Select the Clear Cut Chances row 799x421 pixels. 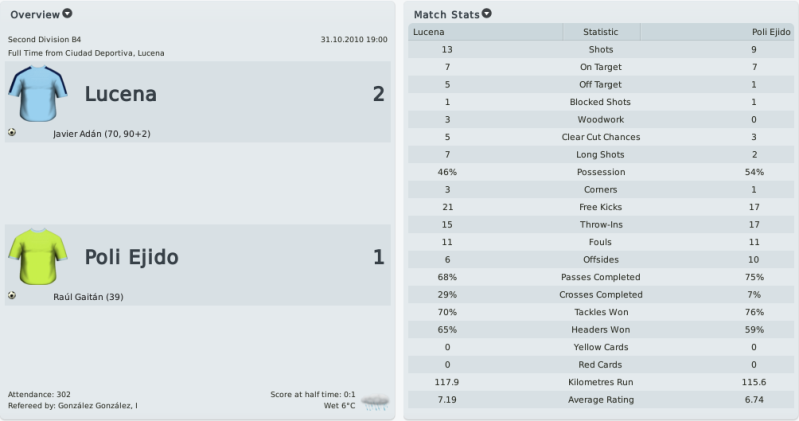coord(601,137)
